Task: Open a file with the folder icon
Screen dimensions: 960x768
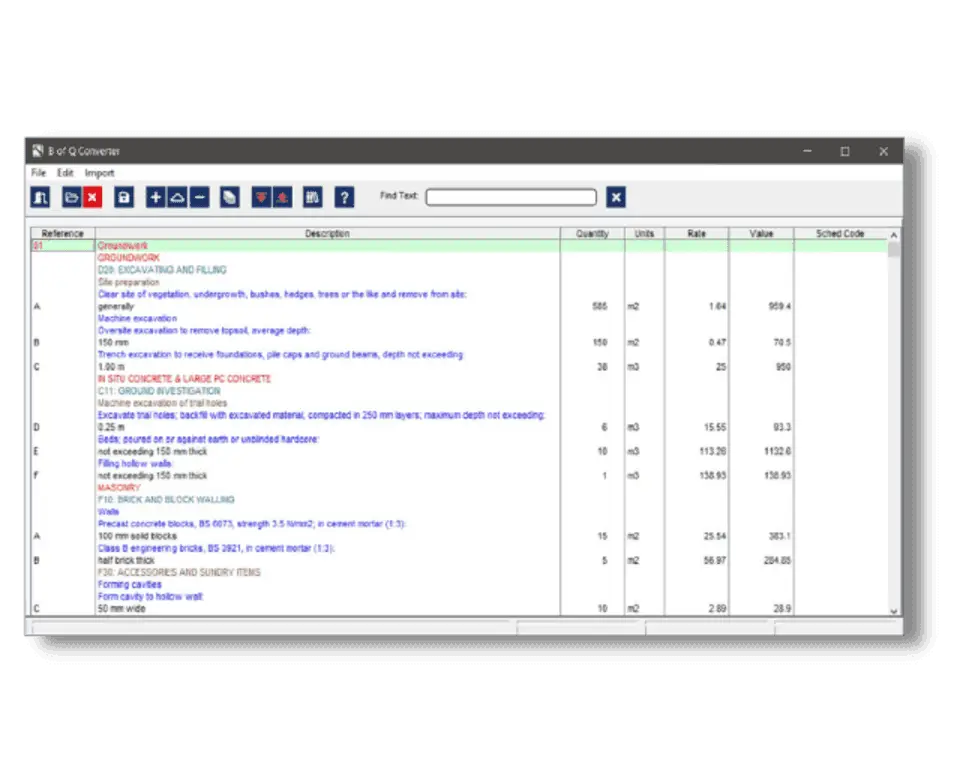Action: [x=72, y=197]
